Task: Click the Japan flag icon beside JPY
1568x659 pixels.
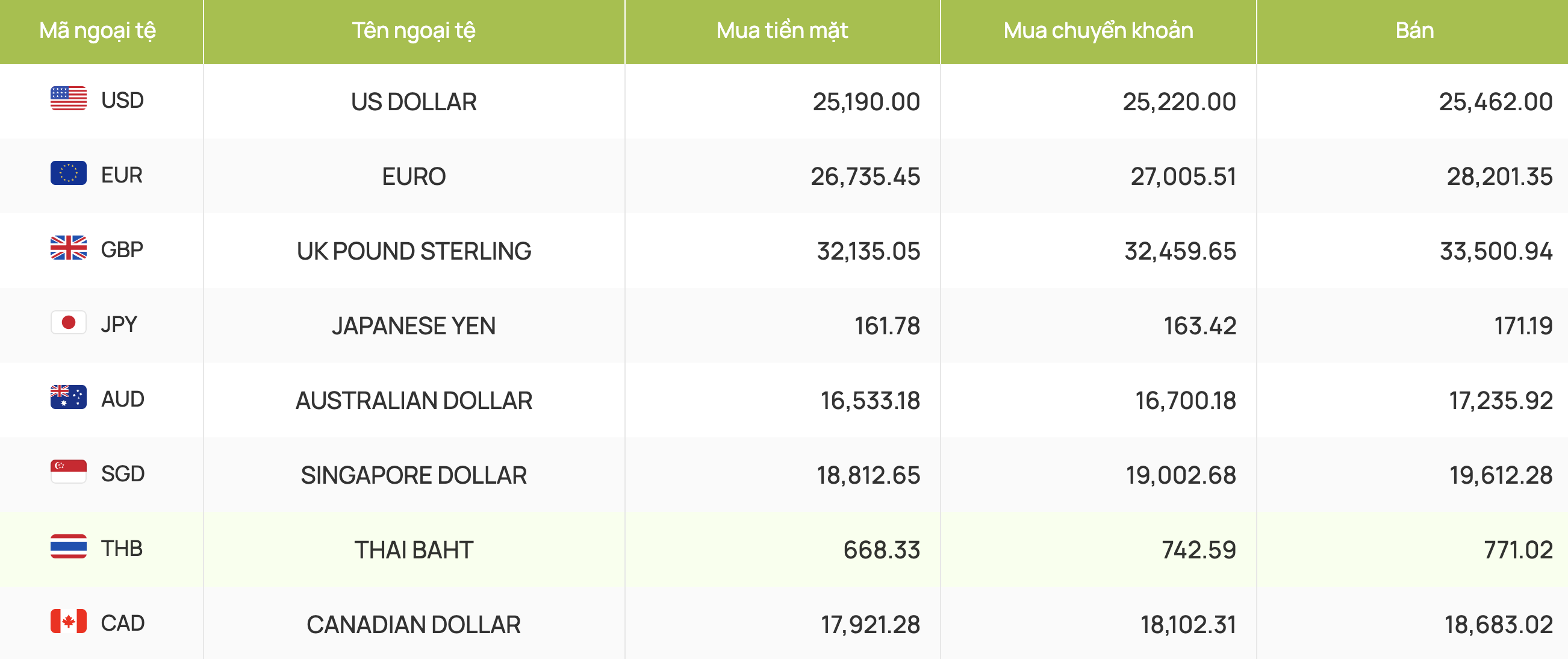Action: 68,323
